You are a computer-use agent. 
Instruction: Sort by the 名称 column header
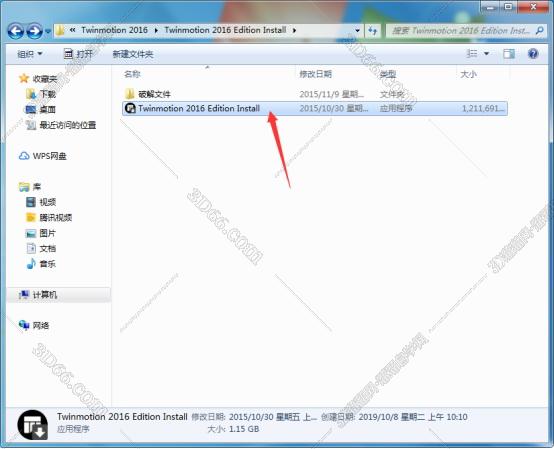click(132, 74)
